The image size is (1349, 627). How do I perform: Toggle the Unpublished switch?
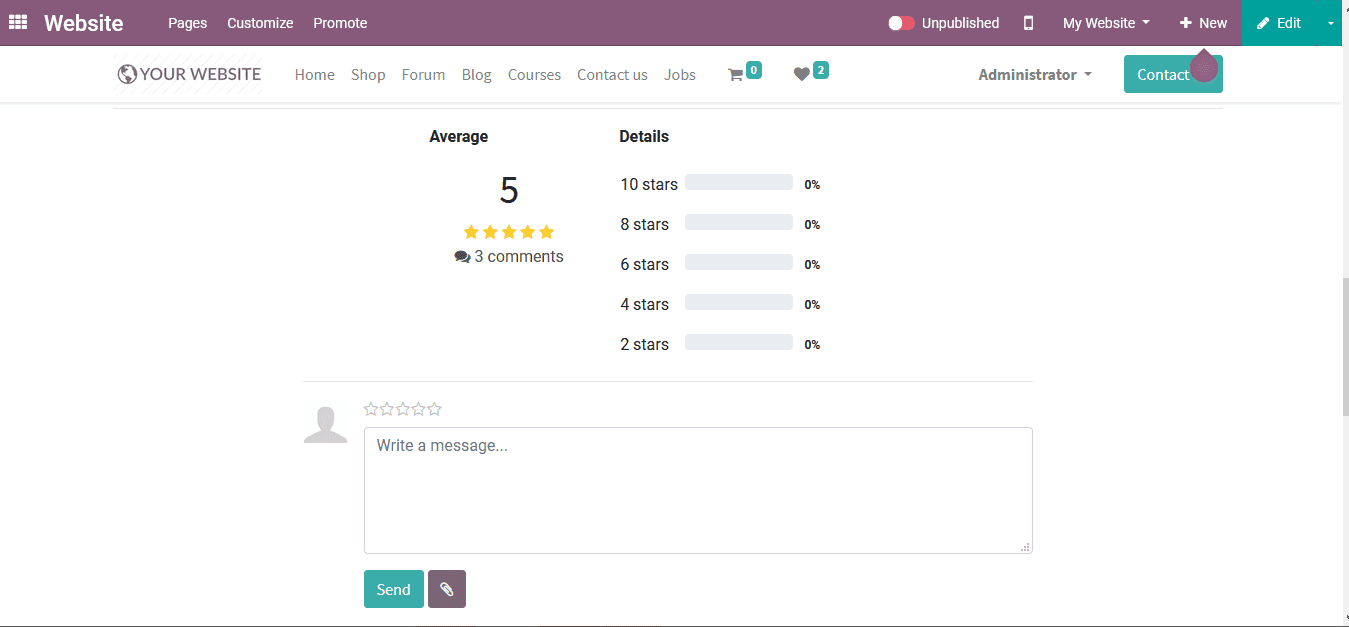pyautogui.click(x=901, y=23)
